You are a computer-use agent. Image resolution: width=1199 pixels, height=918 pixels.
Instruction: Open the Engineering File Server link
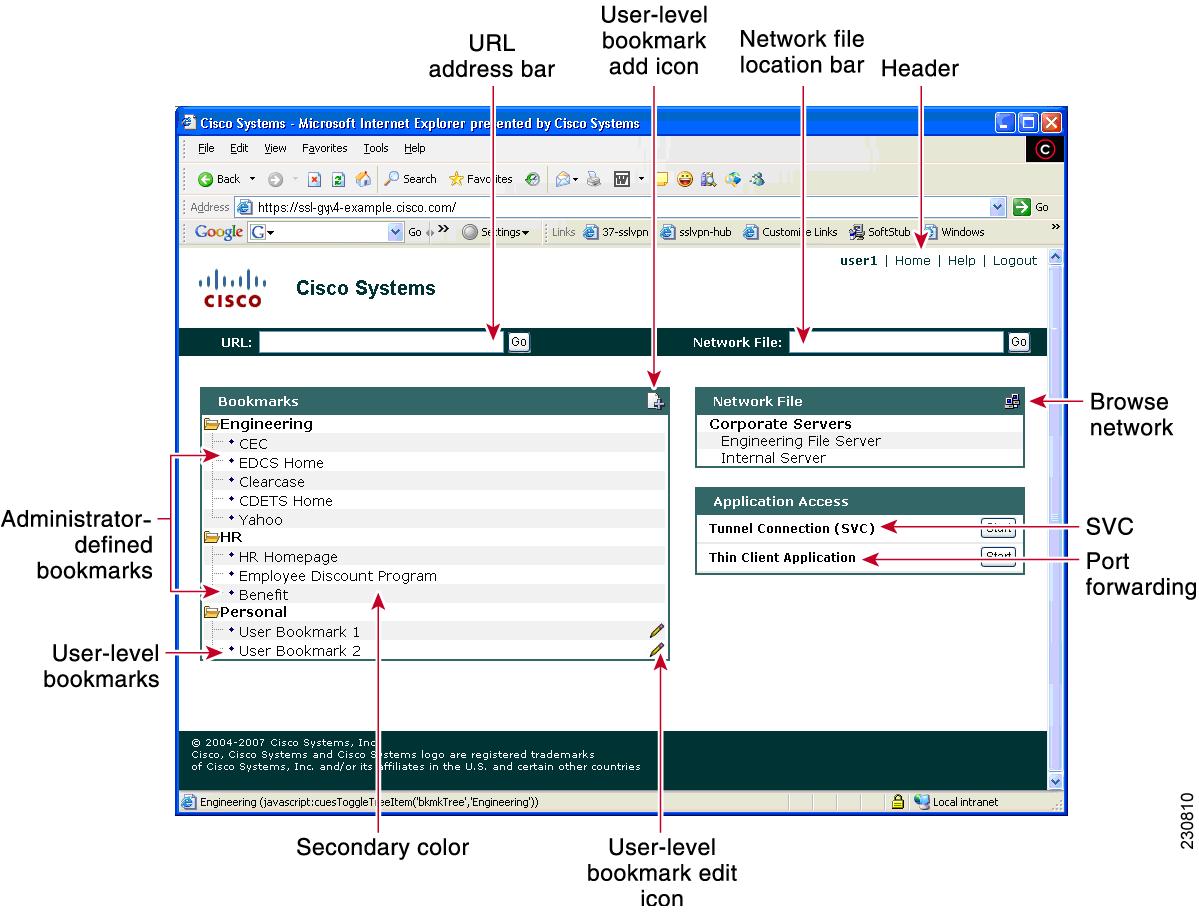801,441
